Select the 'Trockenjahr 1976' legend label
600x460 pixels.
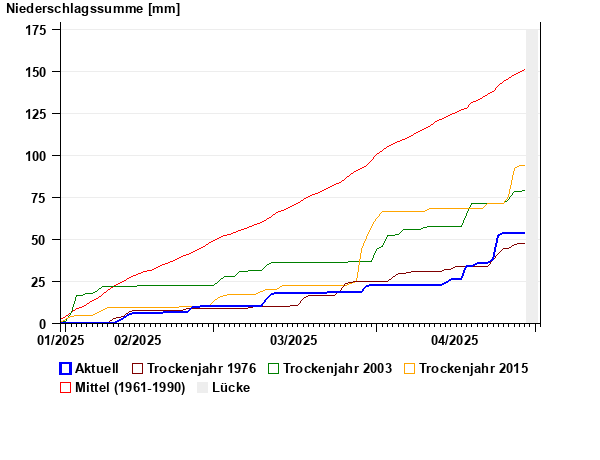[x=202, y=369]
